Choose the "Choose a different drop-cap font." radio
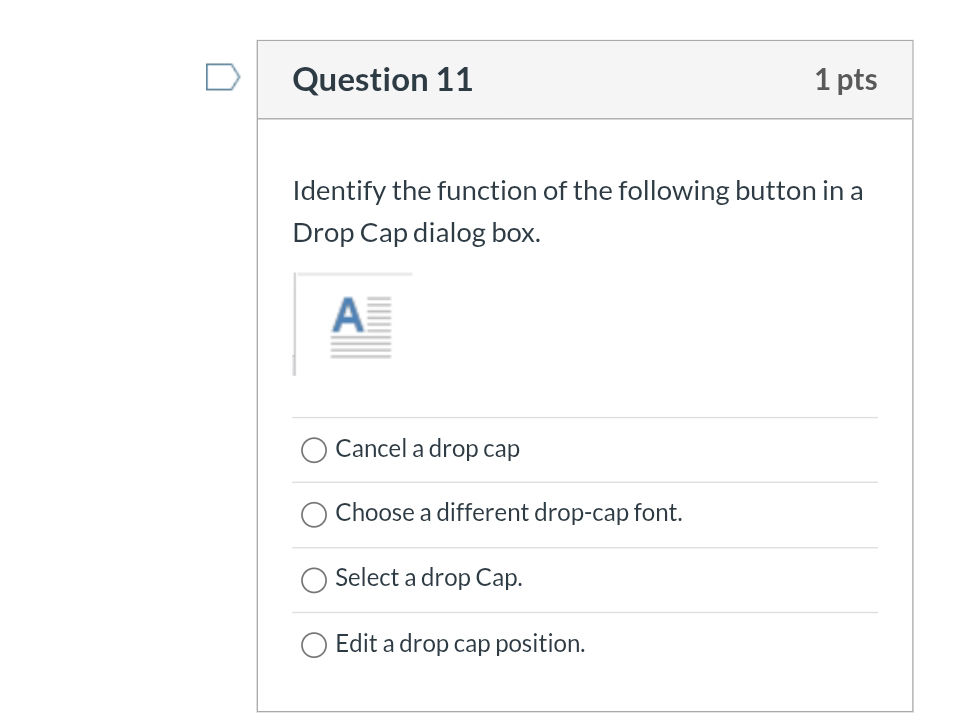 [x=314, y=514]
